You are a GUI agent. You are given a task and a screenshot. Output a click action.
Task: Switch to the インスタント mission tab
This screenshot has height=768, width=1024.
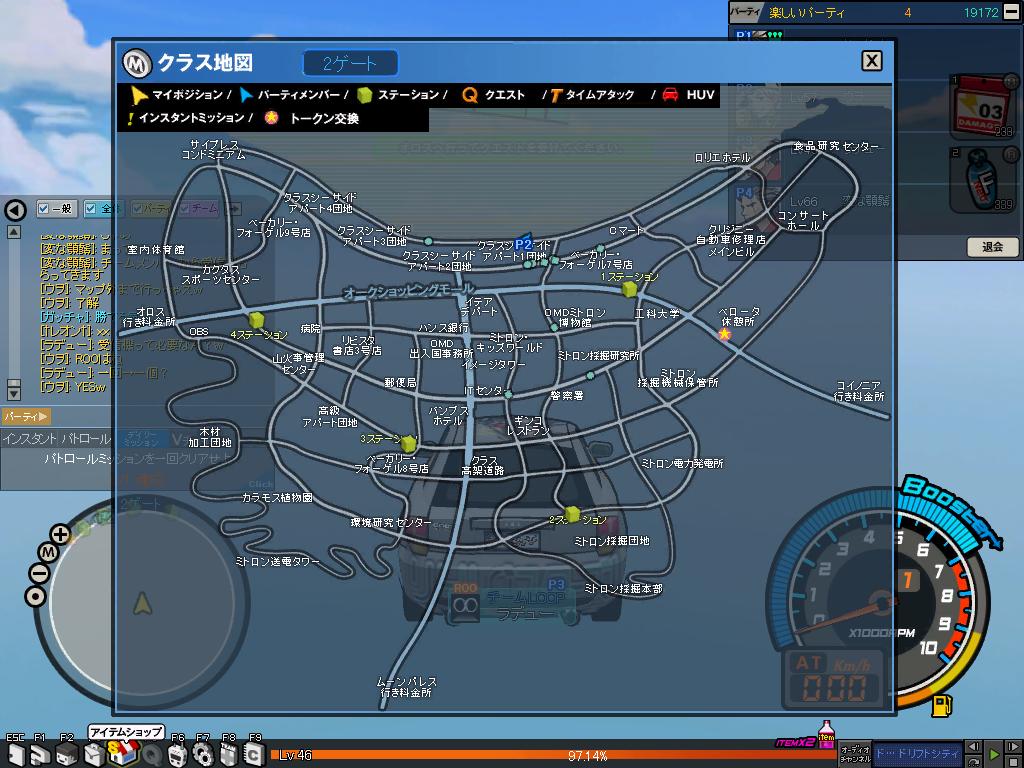click(x=29, y=438)
